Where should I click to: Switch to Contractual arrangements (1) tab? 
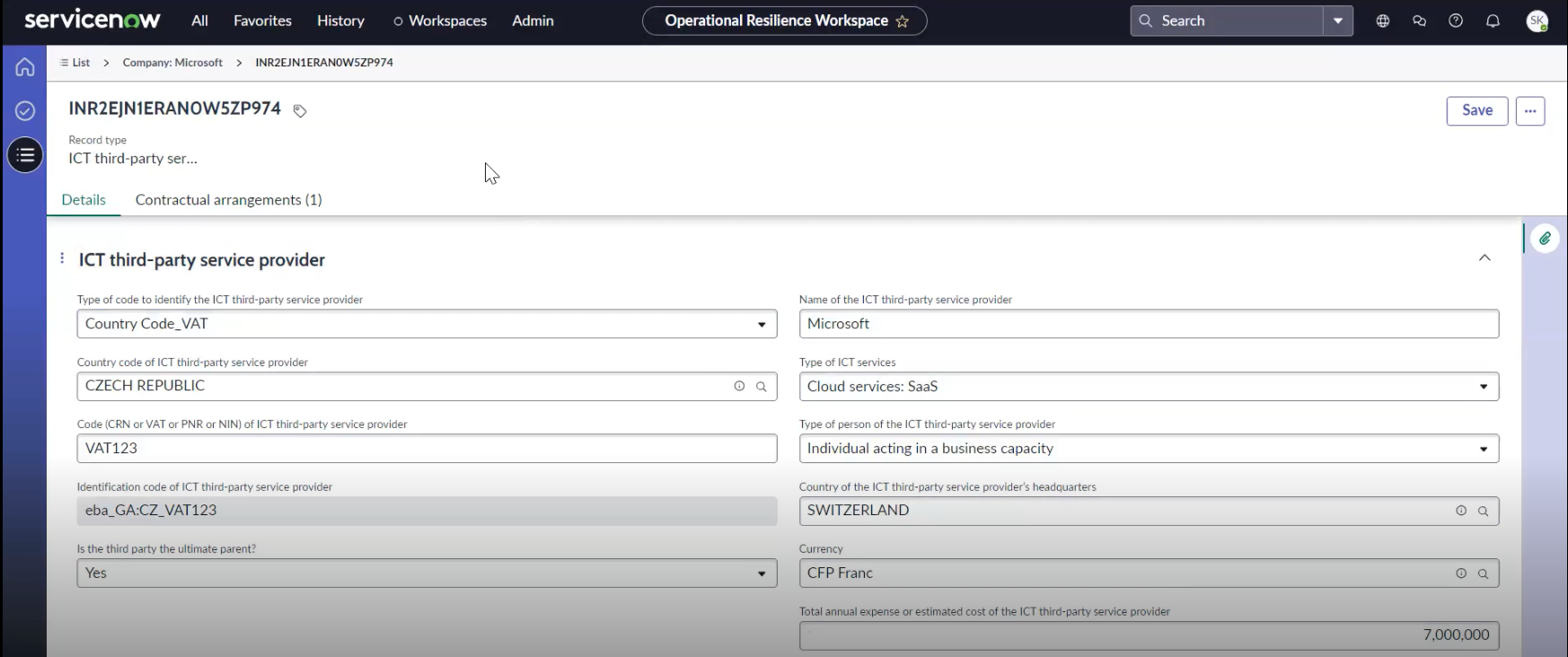pyautogui.click(x=228, y=200)
